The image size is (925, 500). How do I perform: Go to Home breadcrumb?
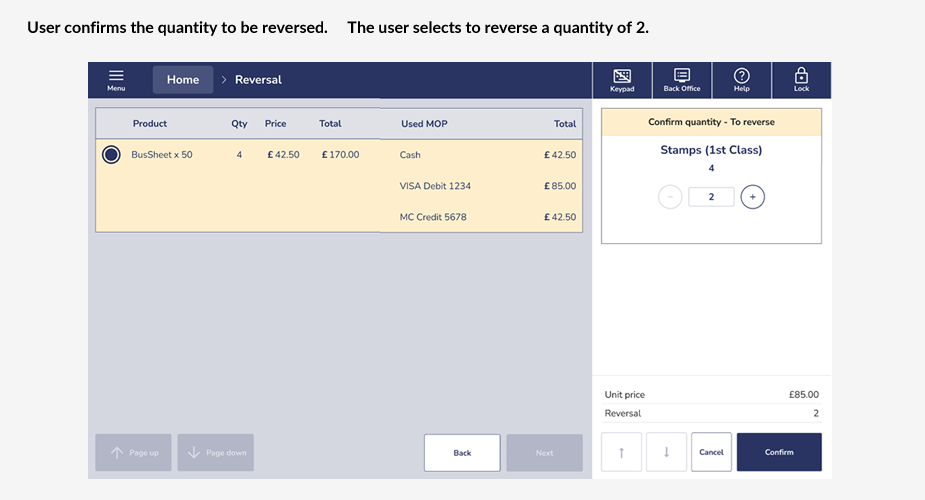point(183,80)
